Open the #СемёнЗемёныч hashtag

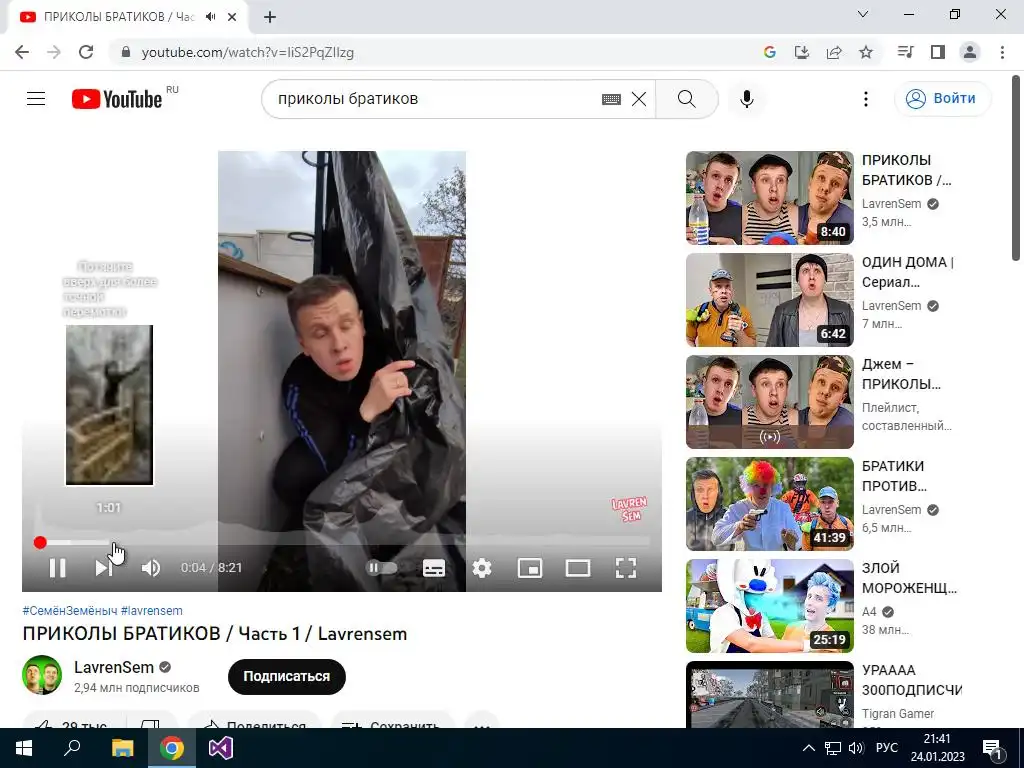[x=70, y=611]
